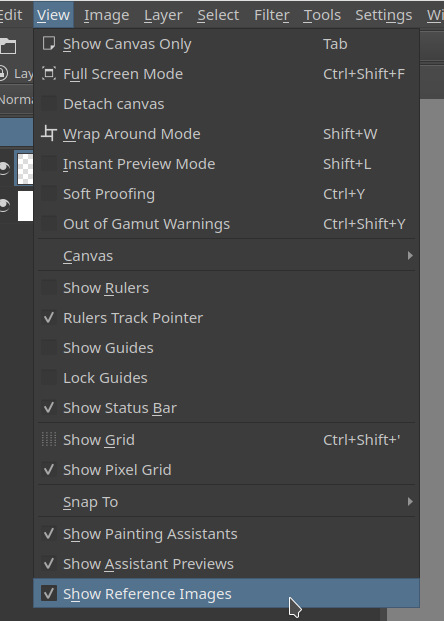
Task: Open the Select menu
Action: [218, 15]
